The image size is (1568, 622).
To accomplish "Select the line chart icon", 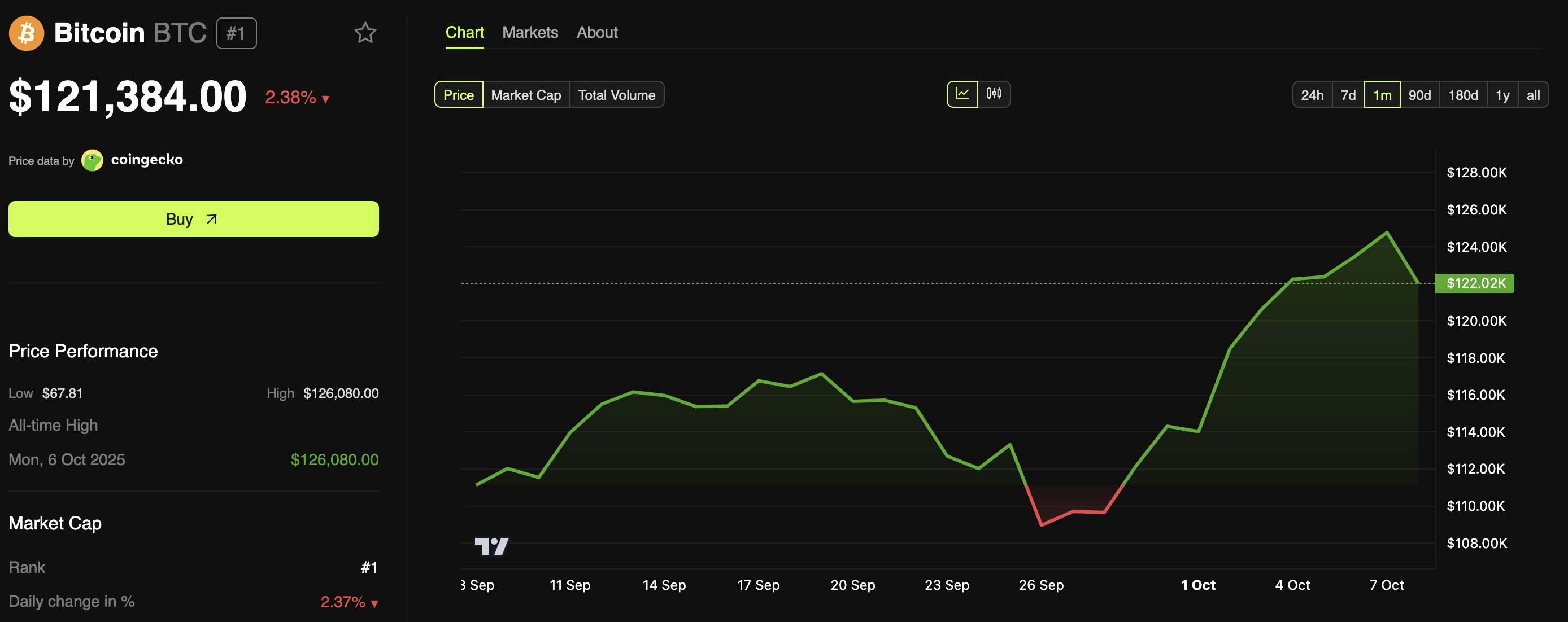I will [x=963, y=94].
